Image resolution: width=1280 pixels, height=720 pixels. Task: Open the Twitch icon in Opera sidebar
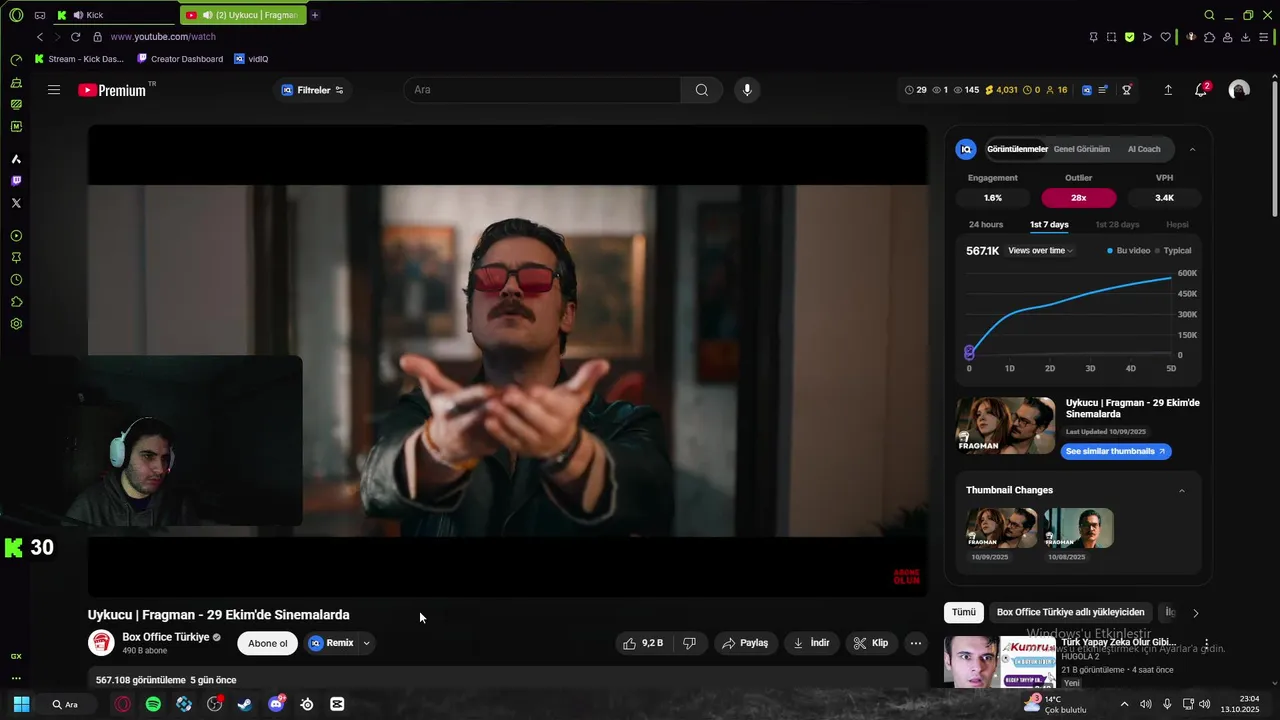(16, 181)
